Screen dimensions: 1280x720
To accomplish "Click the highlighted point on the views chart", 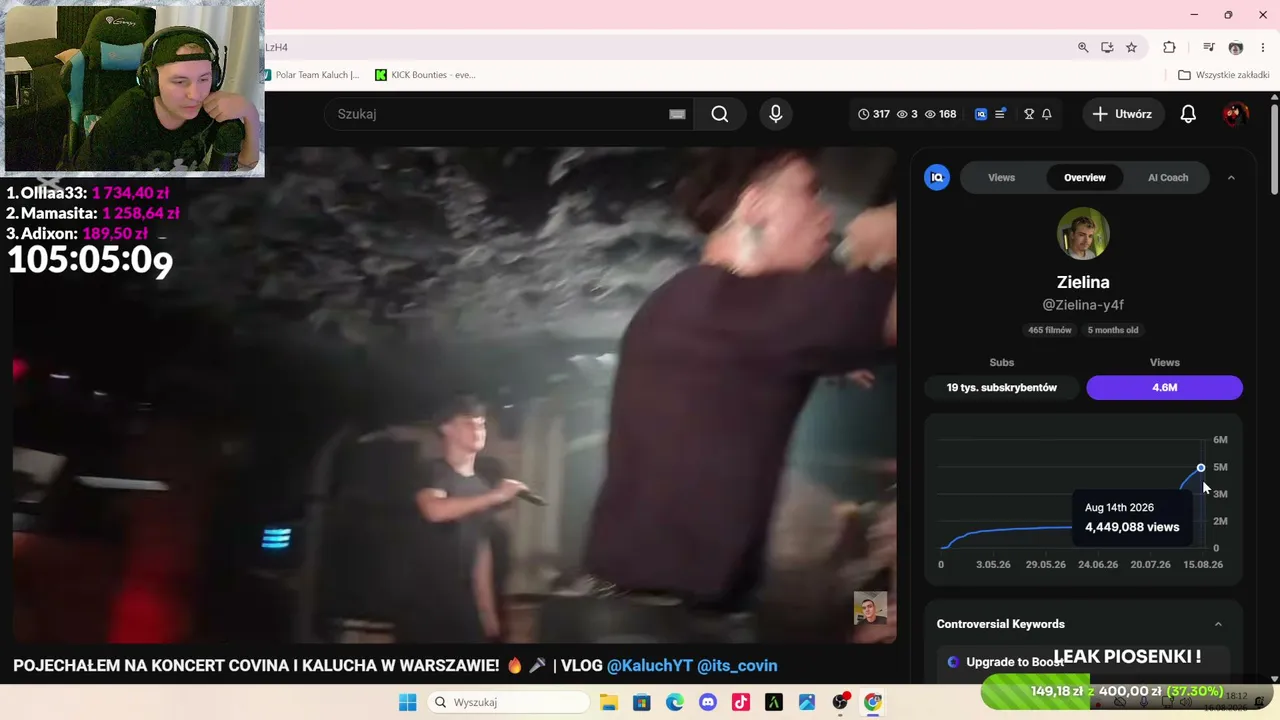I will (x=1201, y=468).
